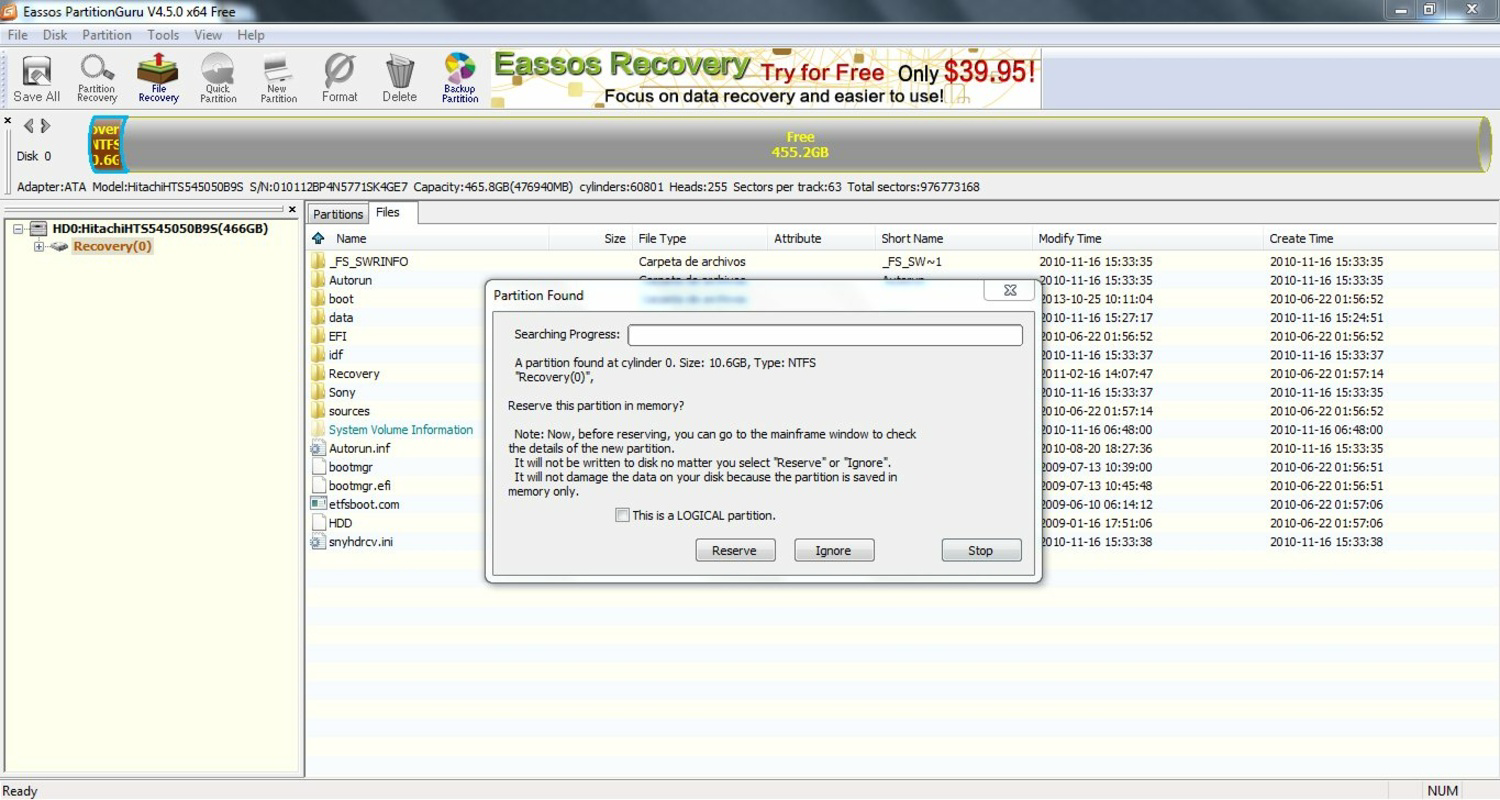
Task: Select the Sony folder icon
Action: click(x=318, y=393)
